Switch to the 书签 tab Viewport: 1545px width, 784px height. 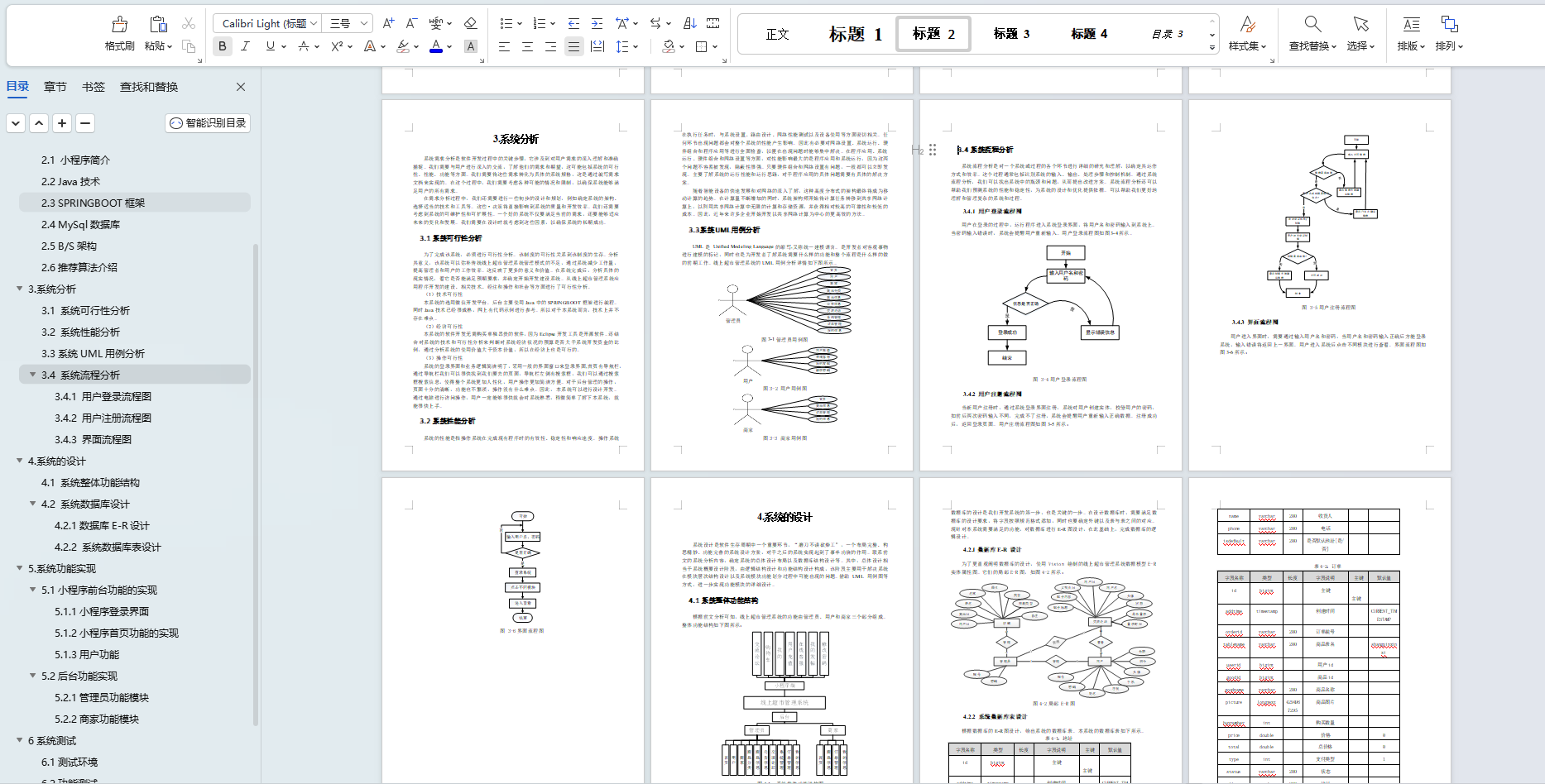point(94,86)
